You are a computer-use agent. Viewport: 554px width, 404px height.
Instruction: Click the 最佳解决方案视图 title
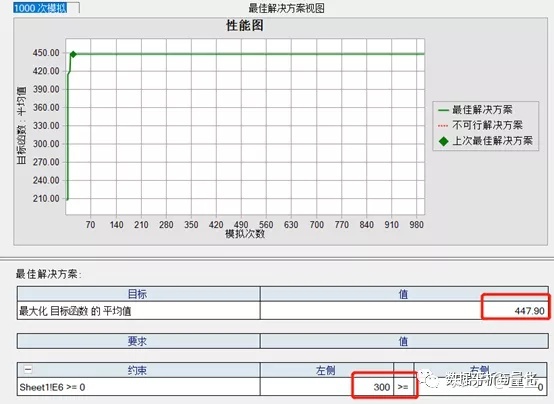click(x=286, y=8)
